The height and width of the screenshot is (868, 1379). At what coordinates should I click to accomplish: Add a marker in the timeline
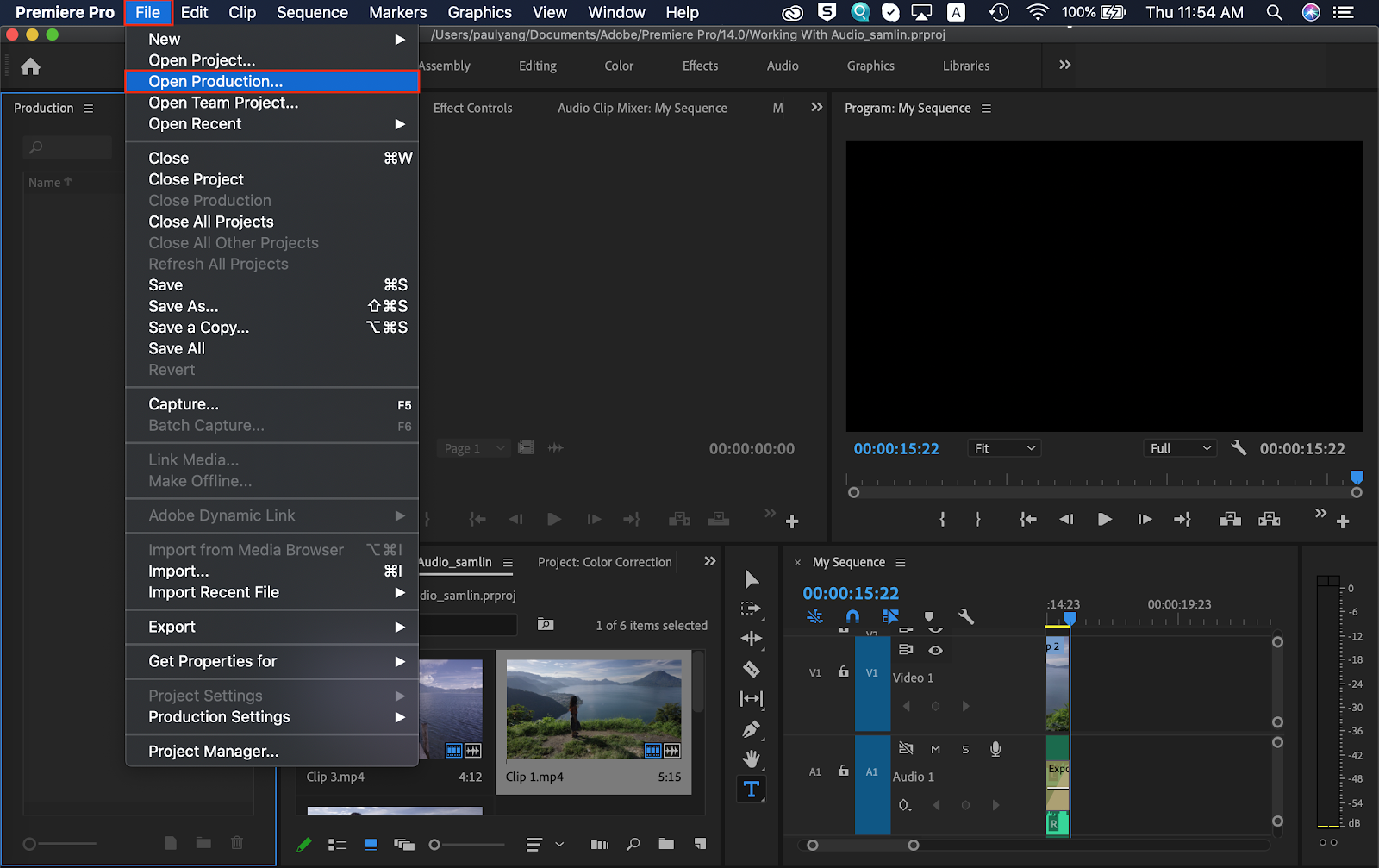pyautogui.click(x=929, y=617)
